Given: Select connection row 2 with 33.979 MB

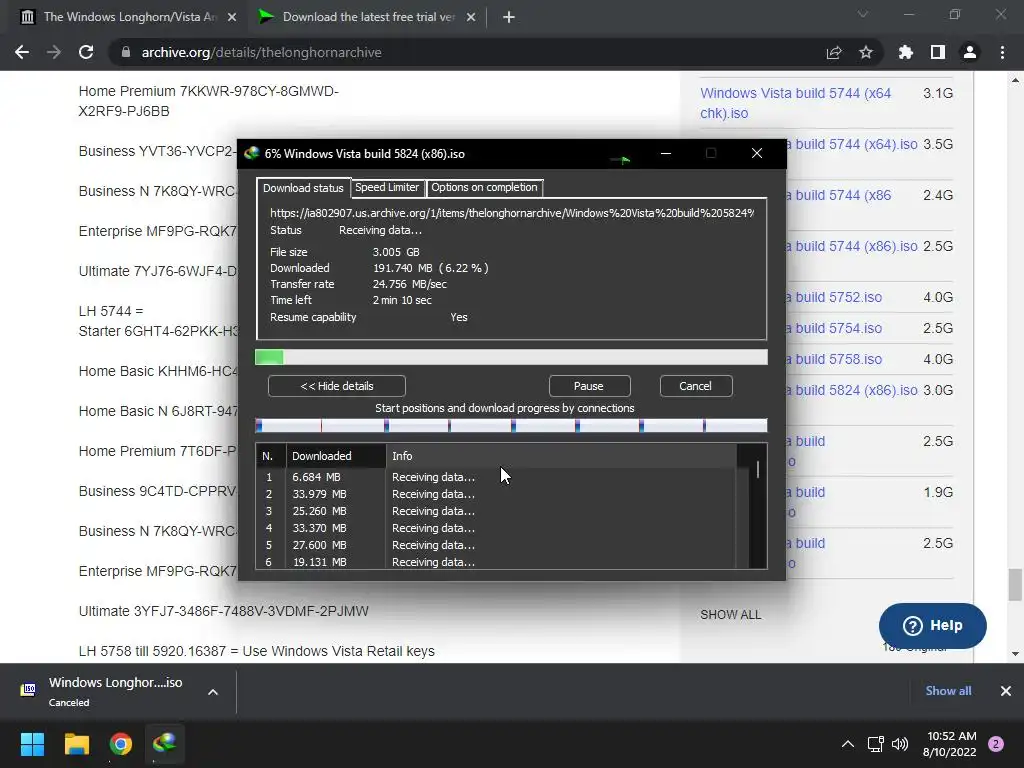Looking at the screenshot, I should pyautogui.click(x=496, y=494).
